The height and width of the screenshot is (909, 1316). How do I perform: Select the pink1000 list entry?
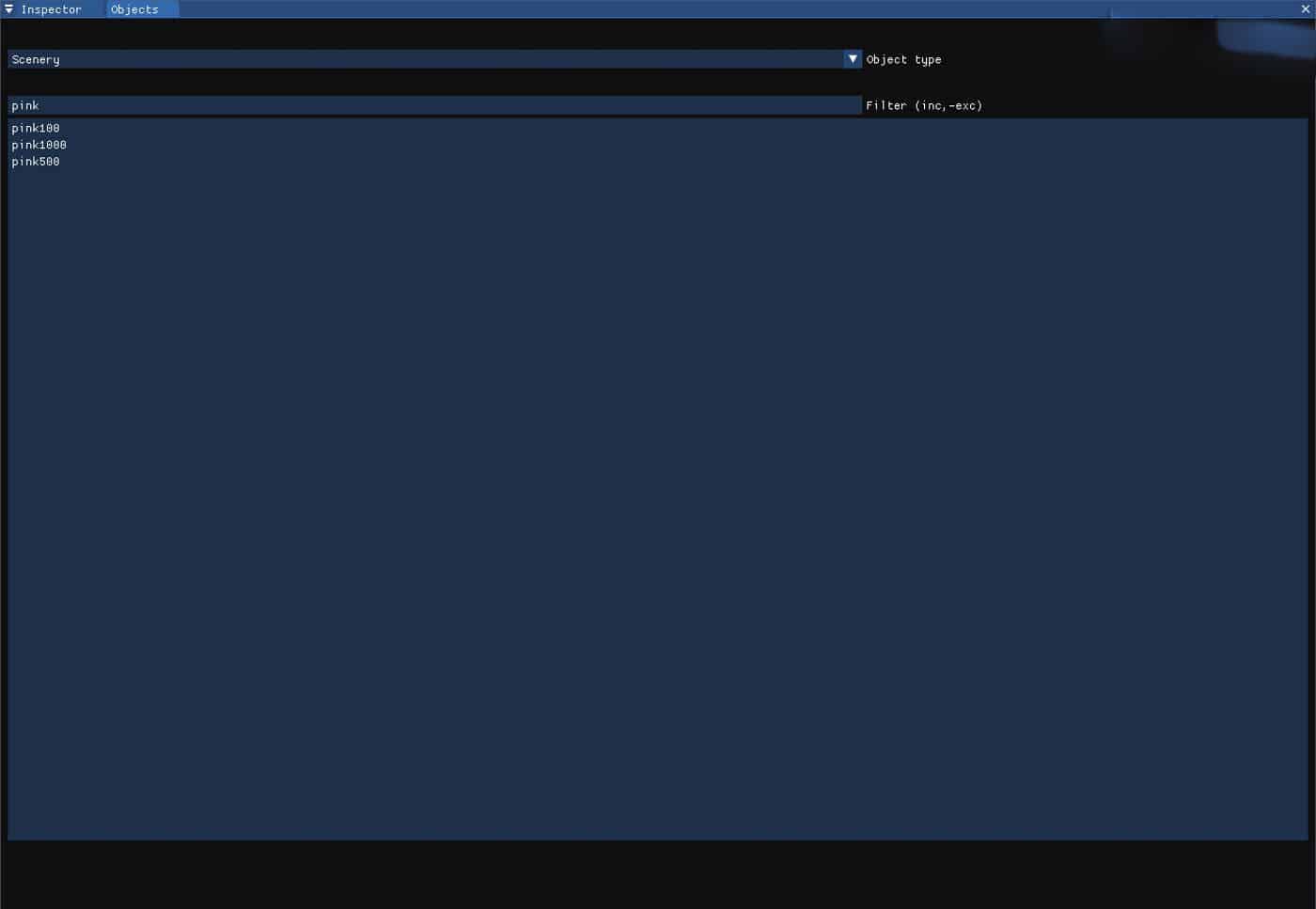(39, 145)
